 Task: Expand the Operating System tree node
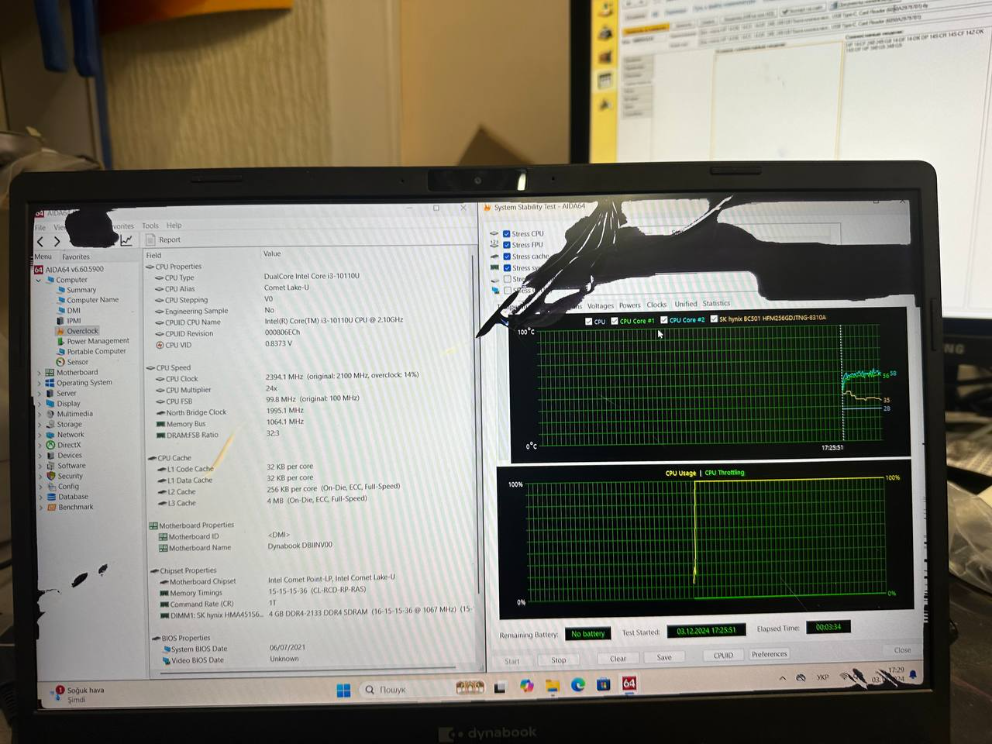39,383
